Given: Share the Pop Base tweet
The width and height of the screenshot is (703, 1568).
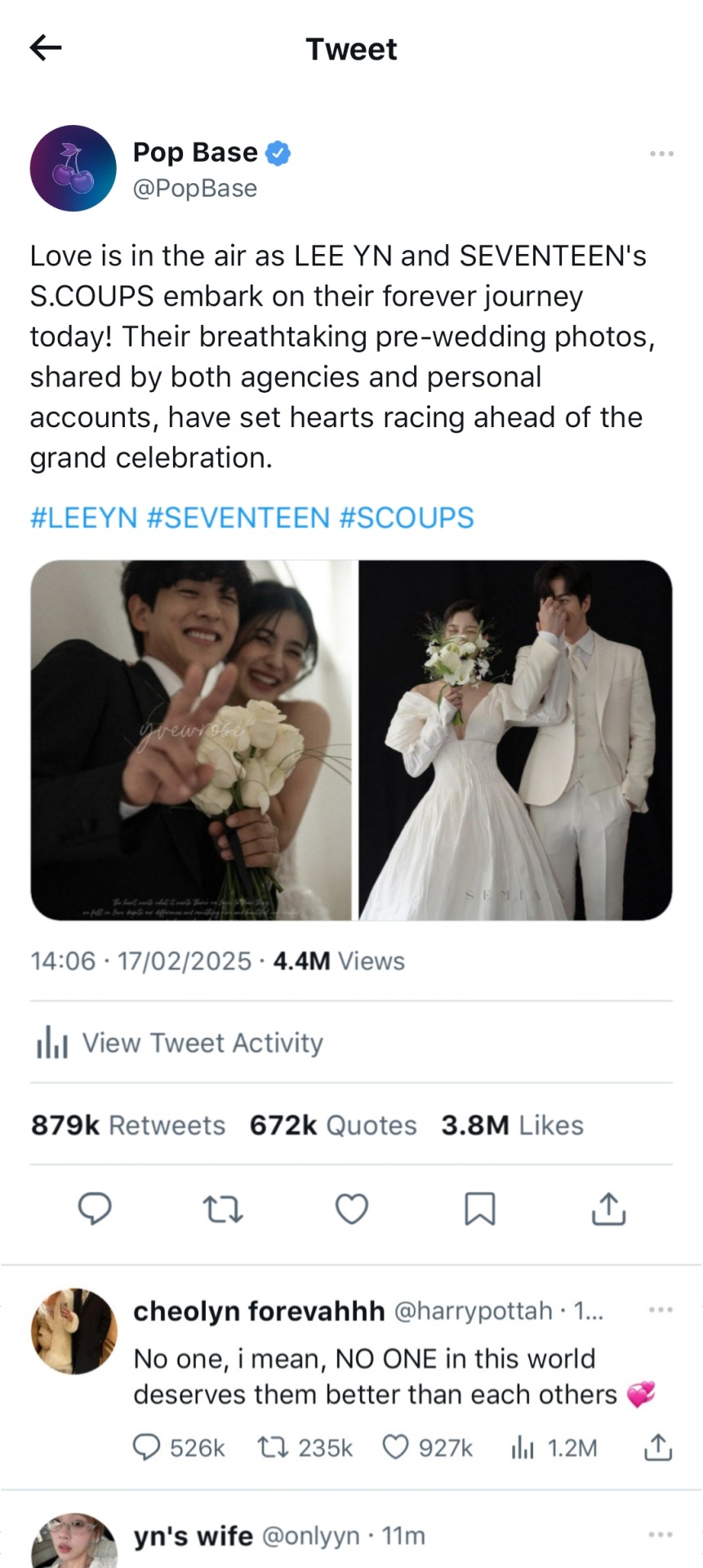Looking at the screenshot, I should click(x=607, y=1209).
